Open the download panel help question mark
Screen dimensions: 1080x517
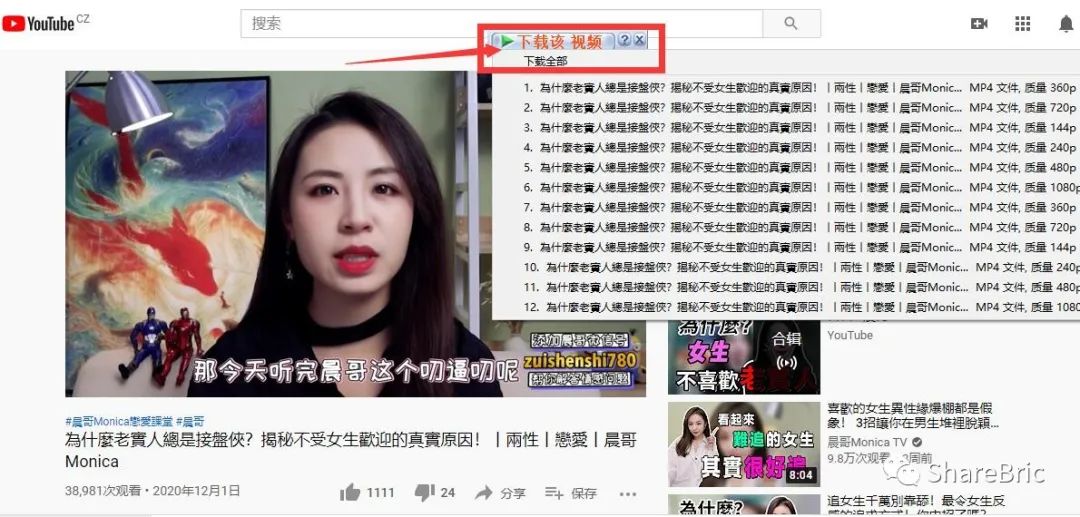(625, 40)
